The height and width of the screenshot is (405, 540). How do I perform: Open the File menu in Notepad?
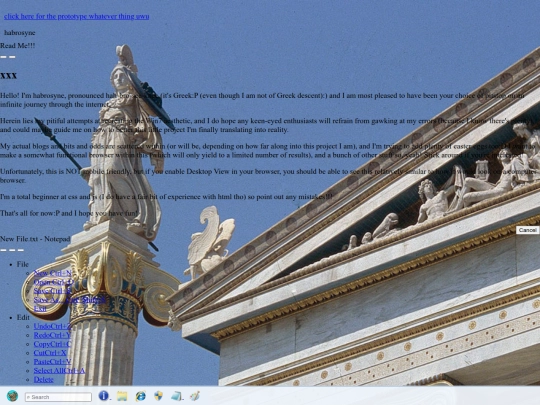click(23, 264)
